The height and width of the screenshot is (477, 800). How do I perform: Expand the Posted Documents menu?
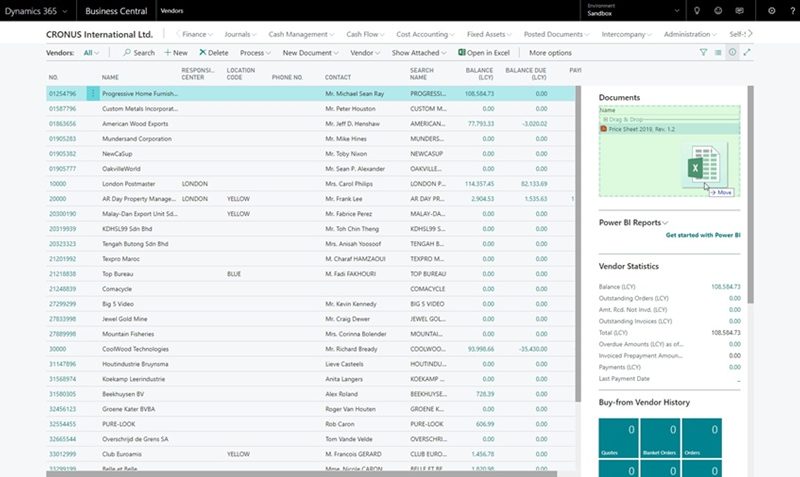coord(556,34)
